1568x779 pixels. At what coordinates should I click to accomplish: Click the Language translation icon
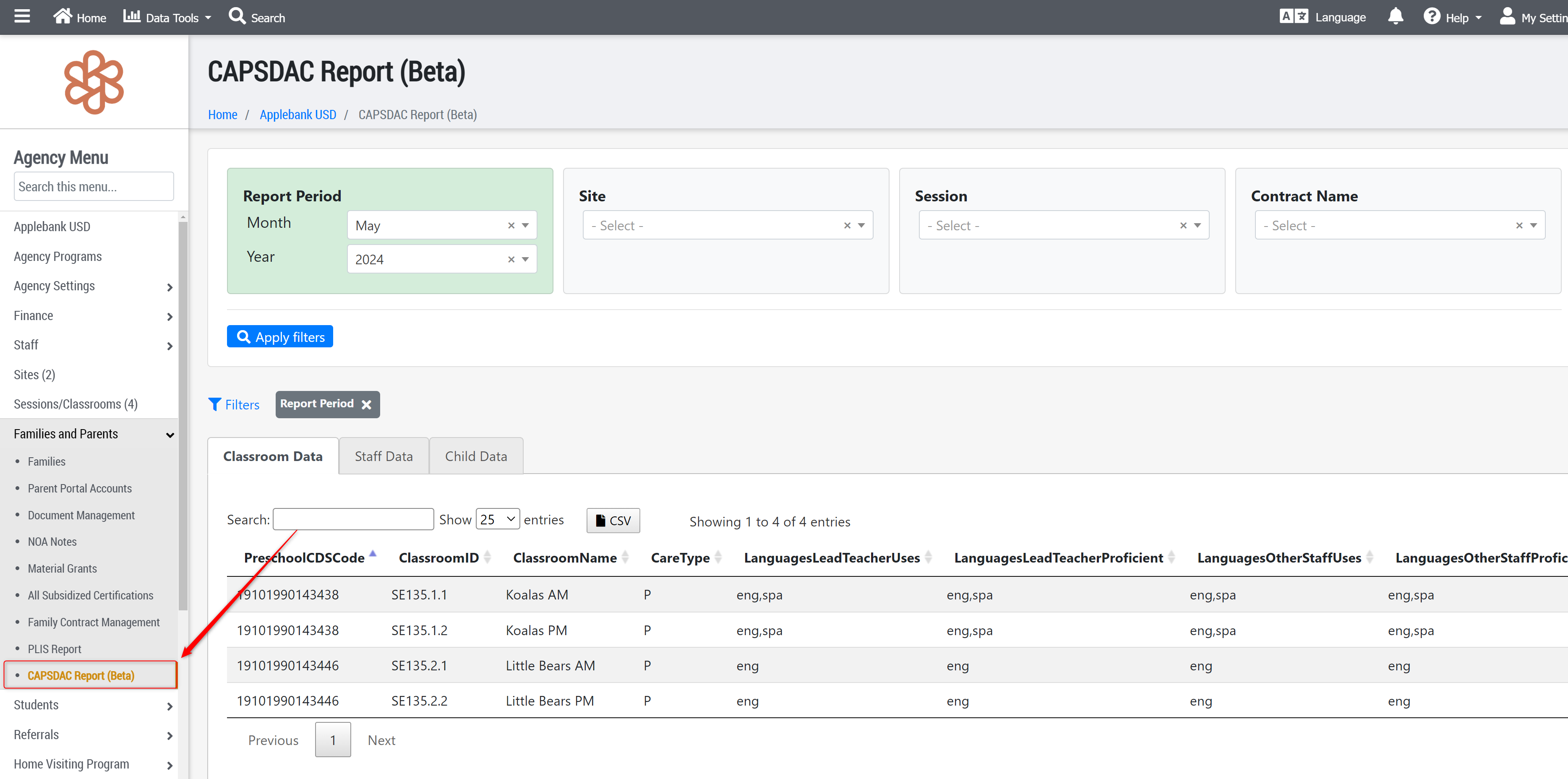pos(1294,16)
